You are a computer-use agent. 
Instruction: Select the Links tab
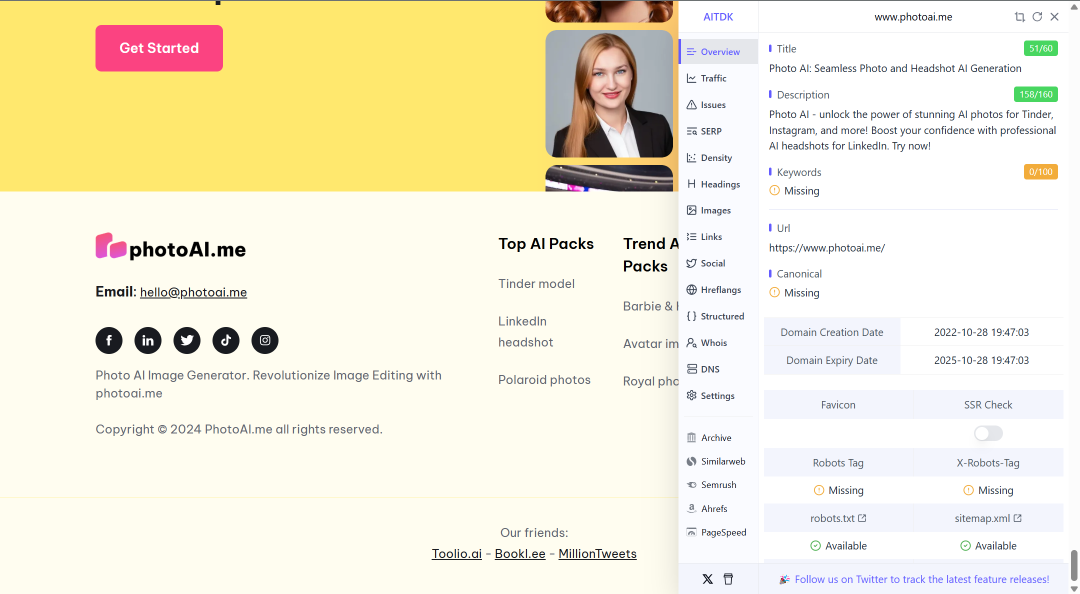pos(718,237)
